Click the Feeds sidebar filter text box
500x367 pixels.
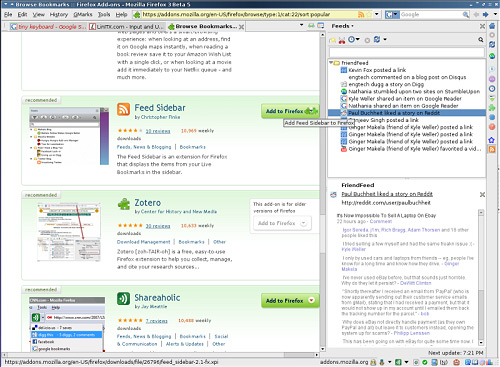[x=407, y=52]
